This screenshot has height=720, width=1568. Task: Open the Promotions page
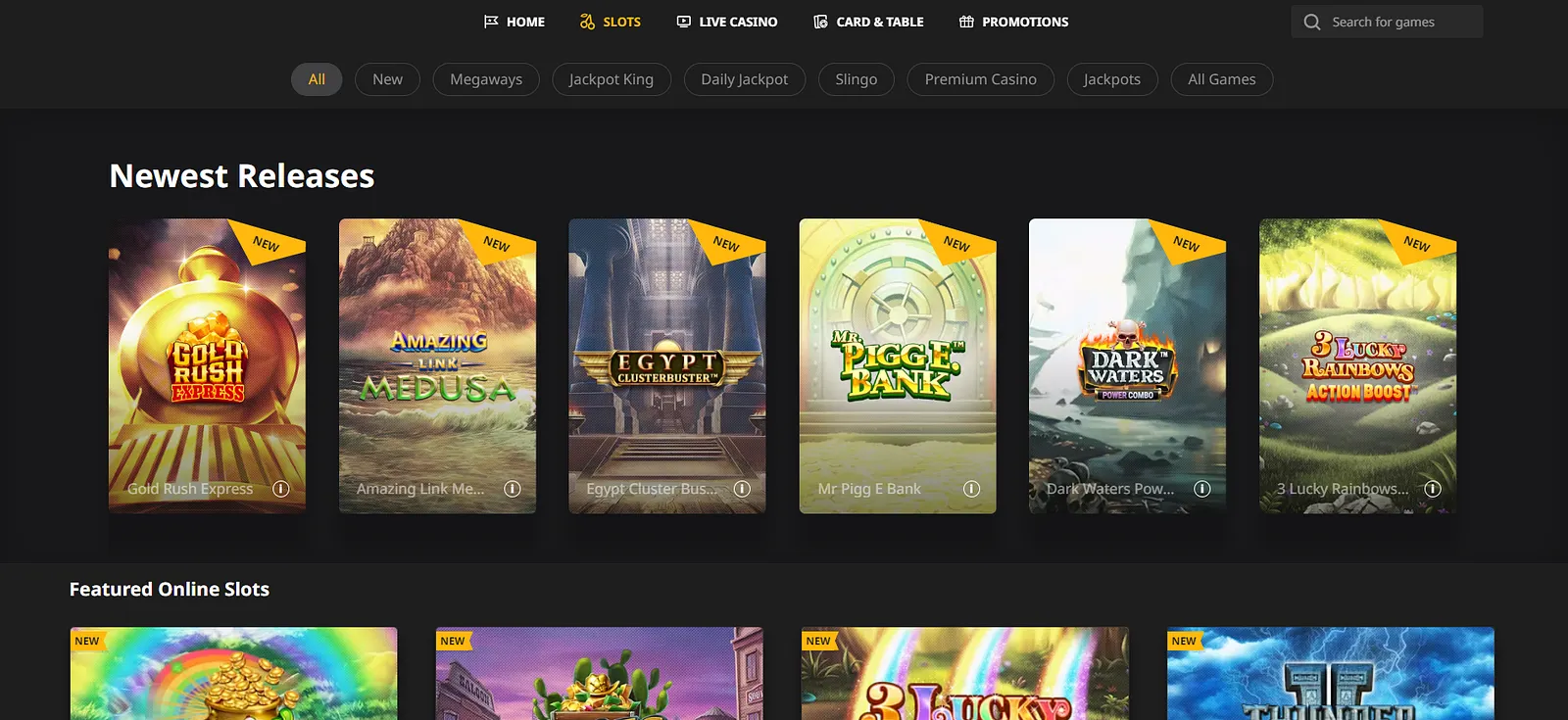point(1013,22)
